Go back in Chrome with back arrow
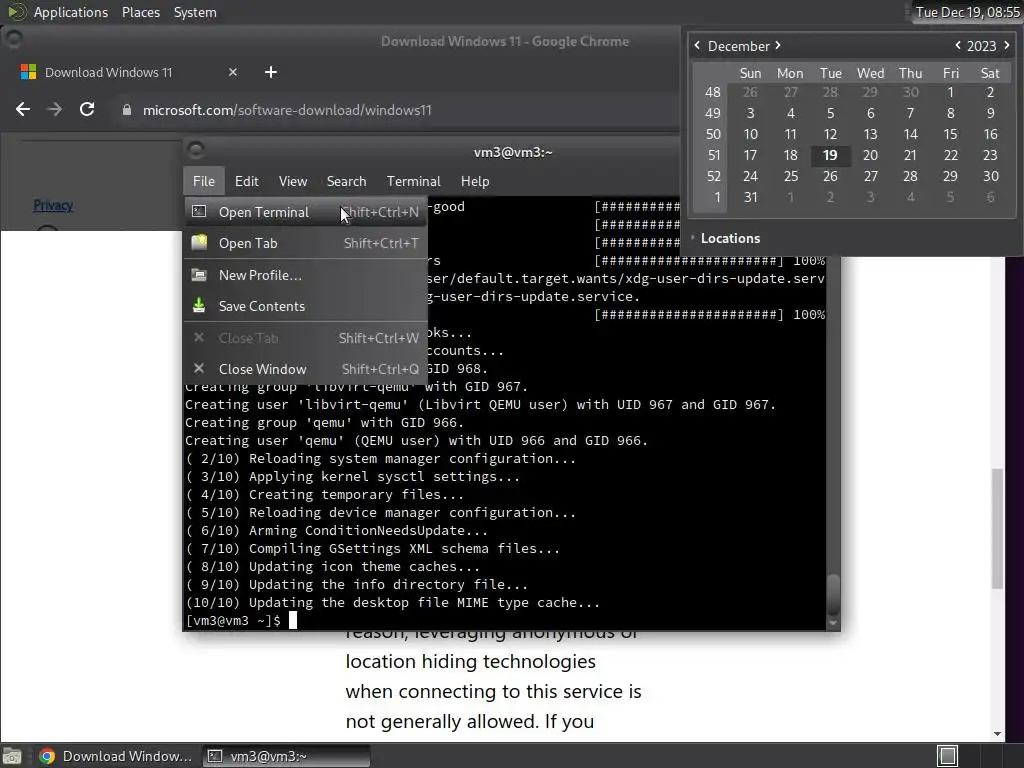This screenshot has width=1024, height=768. (x=23, y=109)
